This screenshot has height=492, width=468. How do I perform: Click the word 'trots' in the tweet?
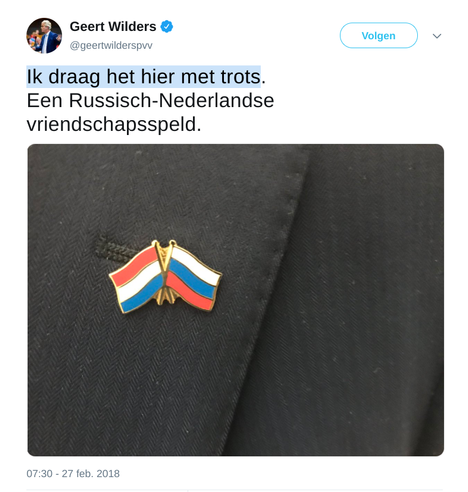[241, 77]
